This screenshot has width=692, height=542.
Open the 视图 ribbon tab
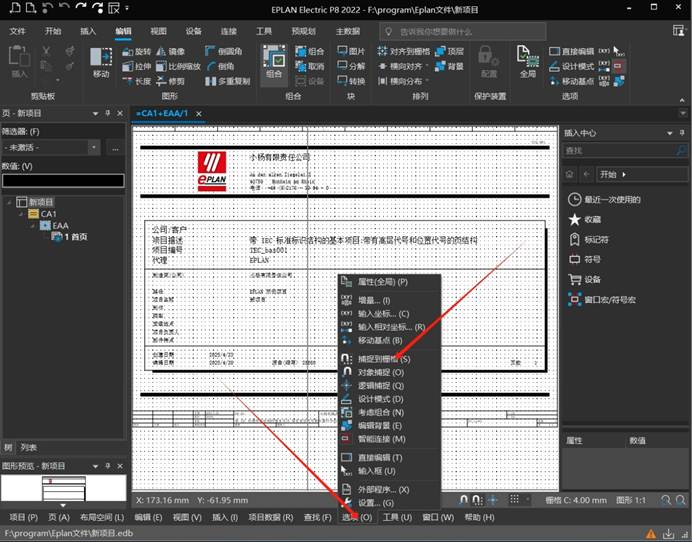(158, 31)
